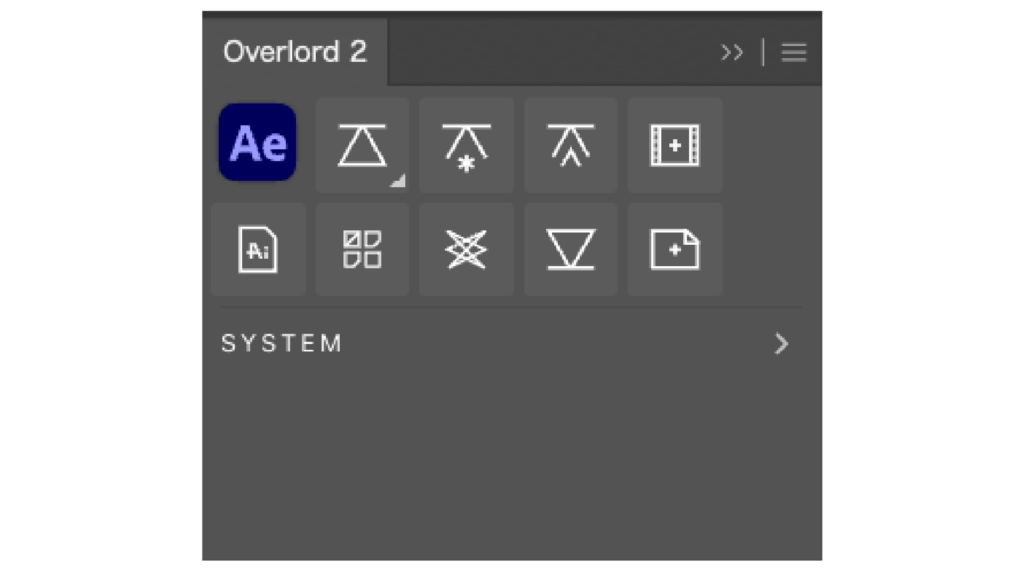Viewport: 1024px width, 576px height.
Task: Click the four-squares grid icon
Action: tap(362, 249)
